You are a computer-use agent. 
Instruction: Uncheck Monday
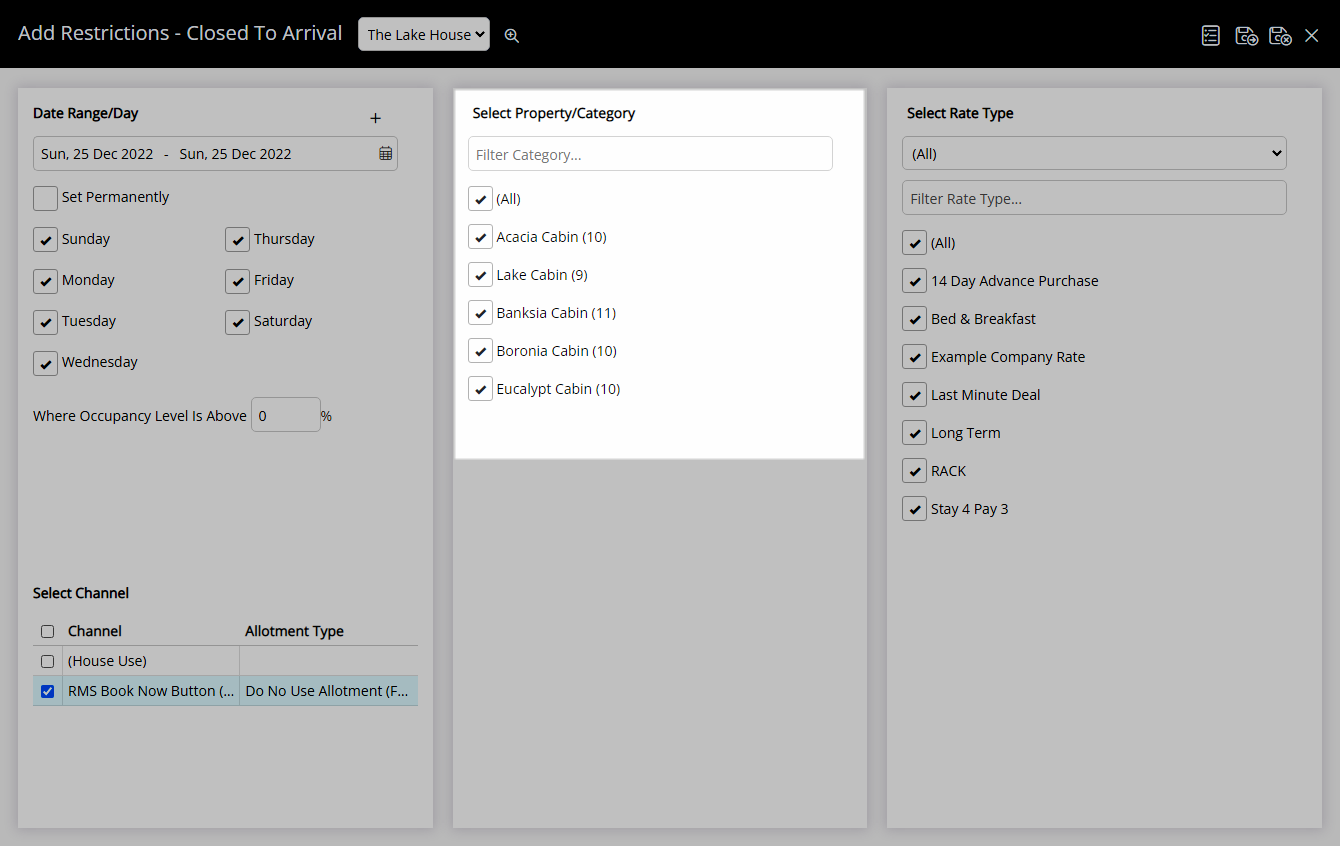pyautogui.click(x=45, y=281)
